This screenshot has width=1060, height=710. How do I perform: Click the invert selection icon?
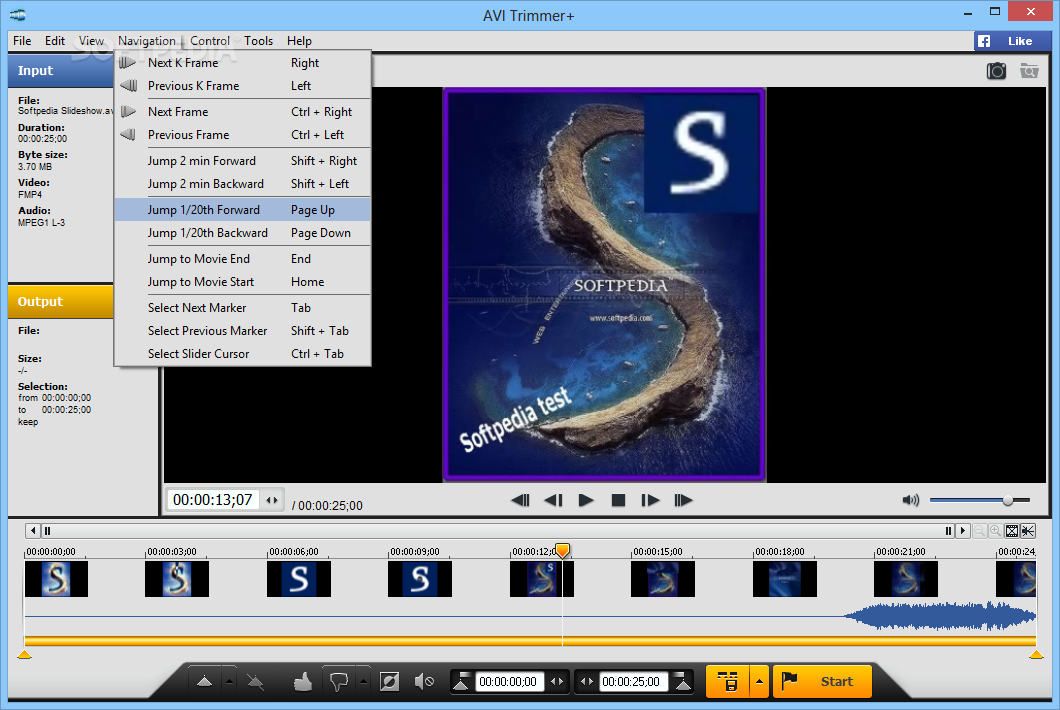[x=390, y=682]
